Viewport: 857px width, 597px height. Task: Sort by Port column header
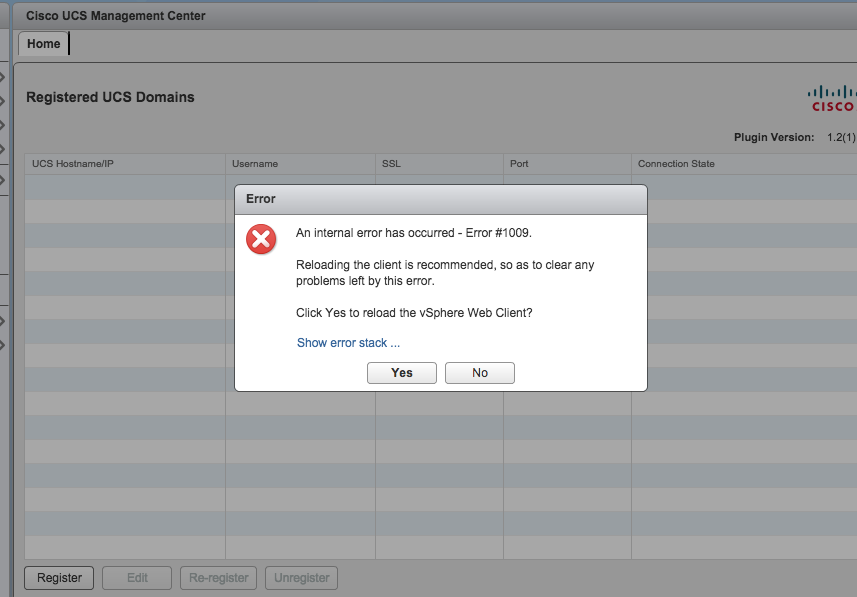567,164
